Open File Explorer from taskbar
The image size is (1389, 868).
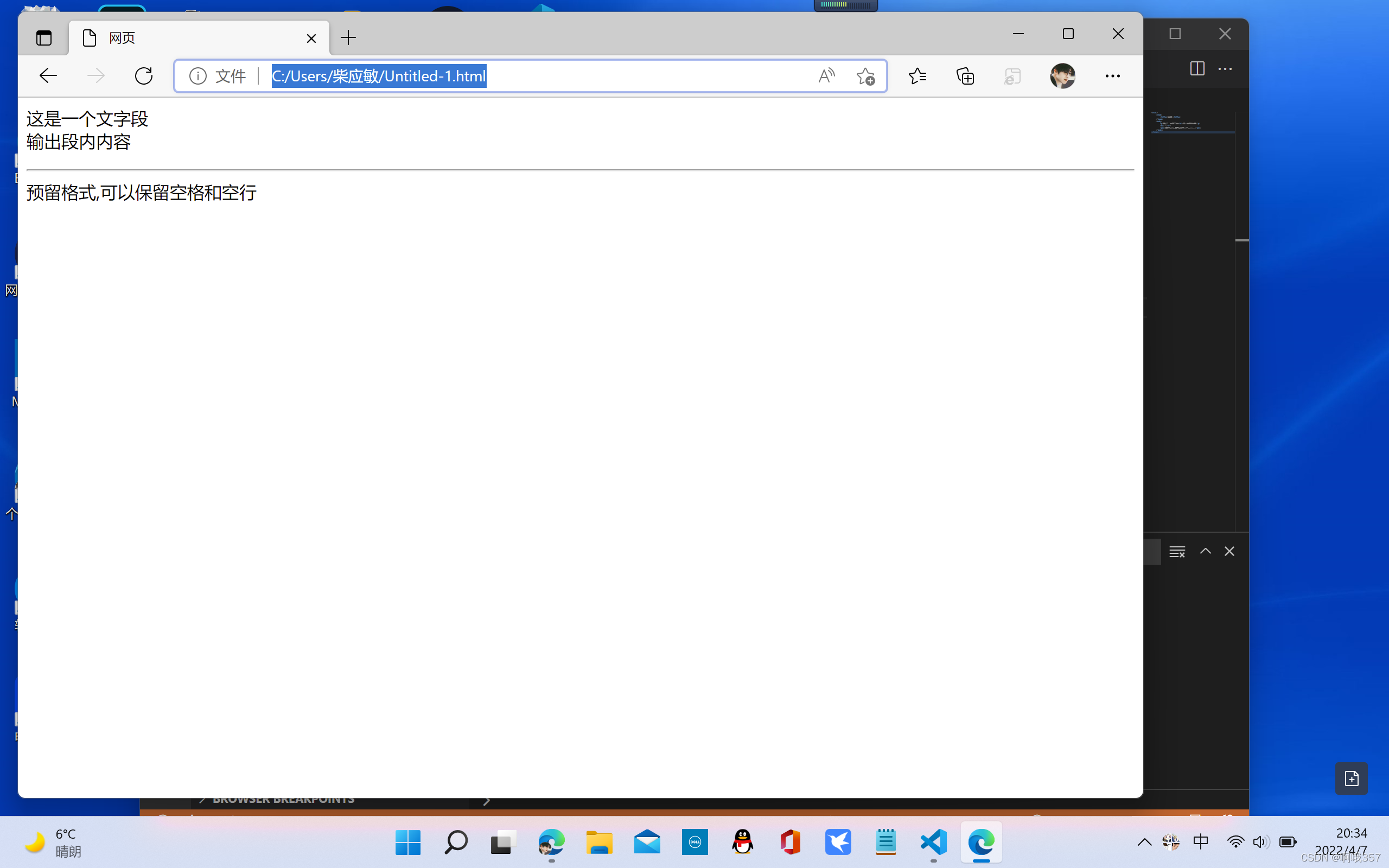599,842
